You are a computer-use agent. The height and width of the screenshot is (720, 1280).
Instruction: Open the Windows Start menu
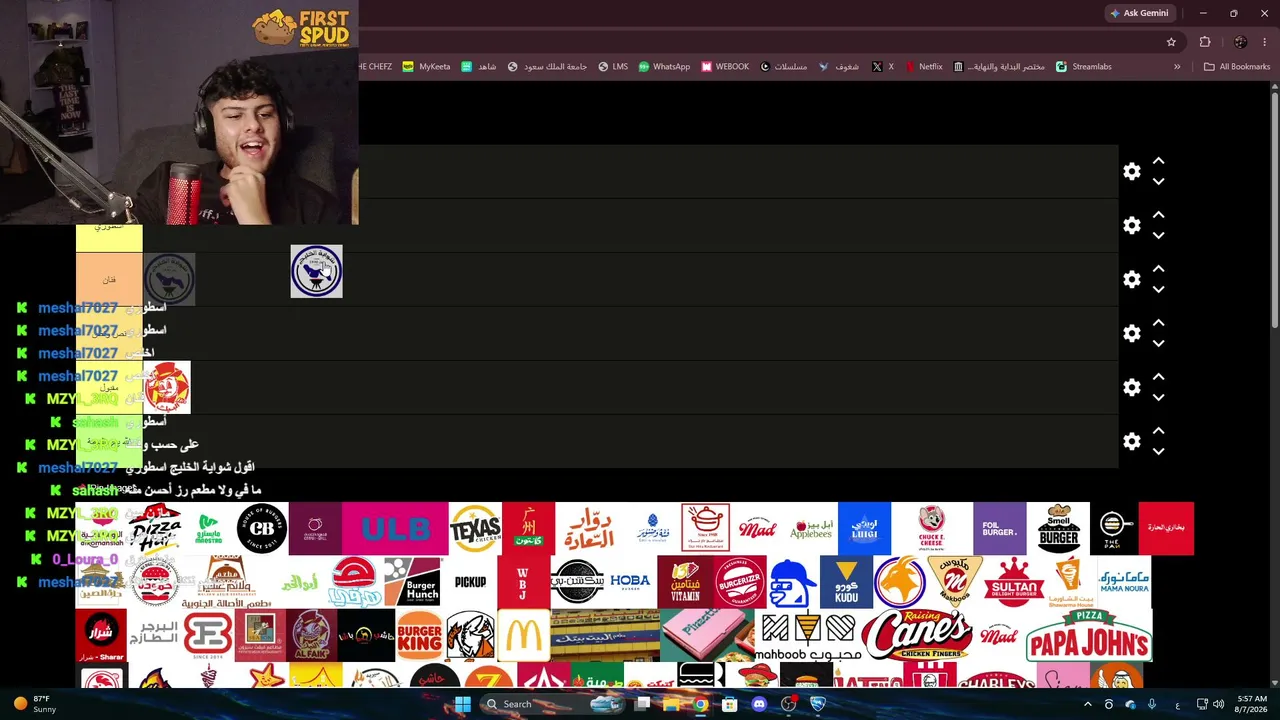tap(463, 704)
